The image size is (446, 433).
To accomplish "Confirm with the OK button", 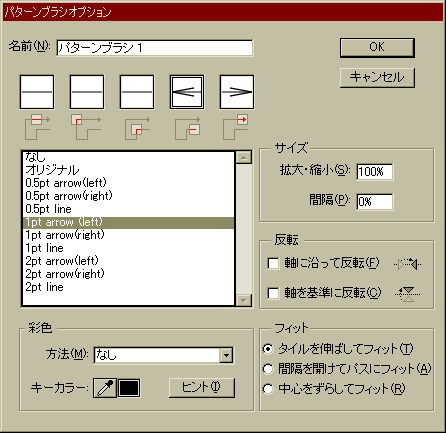I will click(377, 47).
